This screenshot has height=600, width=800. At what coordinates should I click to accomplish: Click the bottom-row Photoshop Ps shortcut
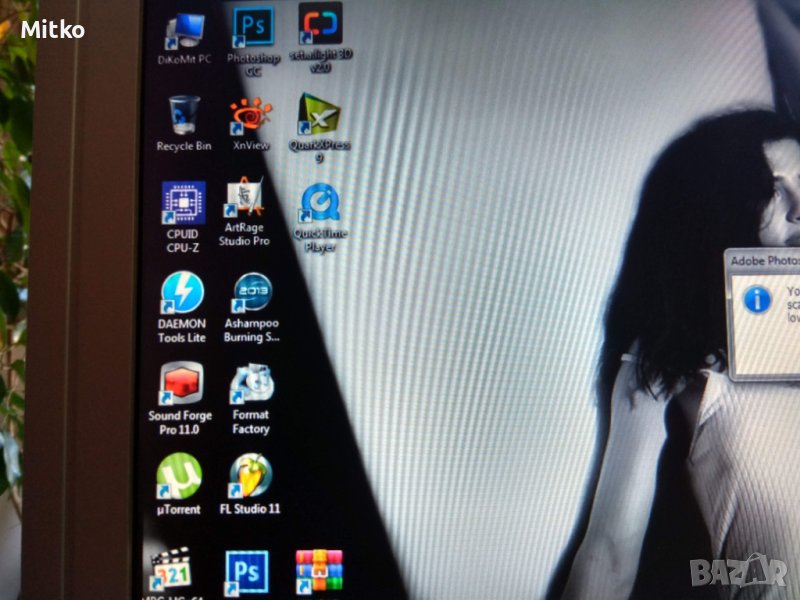point(246,572)
